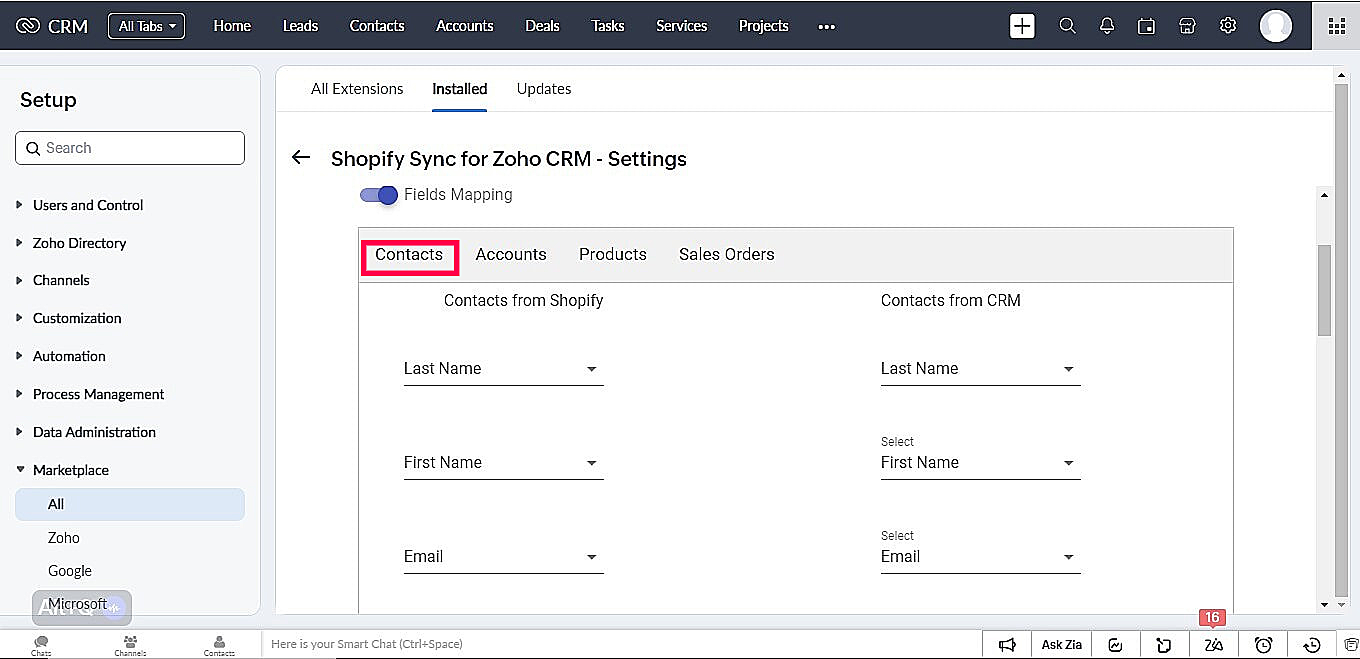This screenshot has height=659, width=1360.
Task: Open Shopify Last Name dropdown
Action: click(x=503, y=369)
